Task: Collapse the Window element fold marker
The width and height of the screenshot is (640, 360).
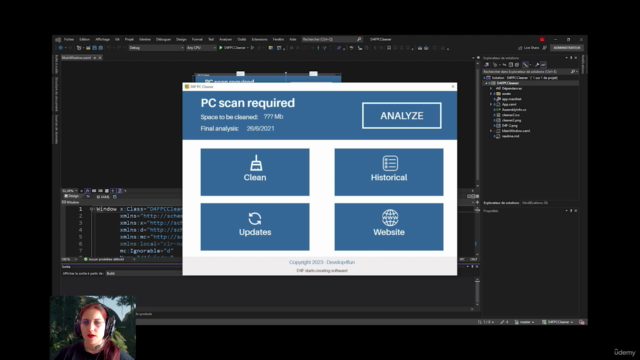Action: tap(91, 209)
